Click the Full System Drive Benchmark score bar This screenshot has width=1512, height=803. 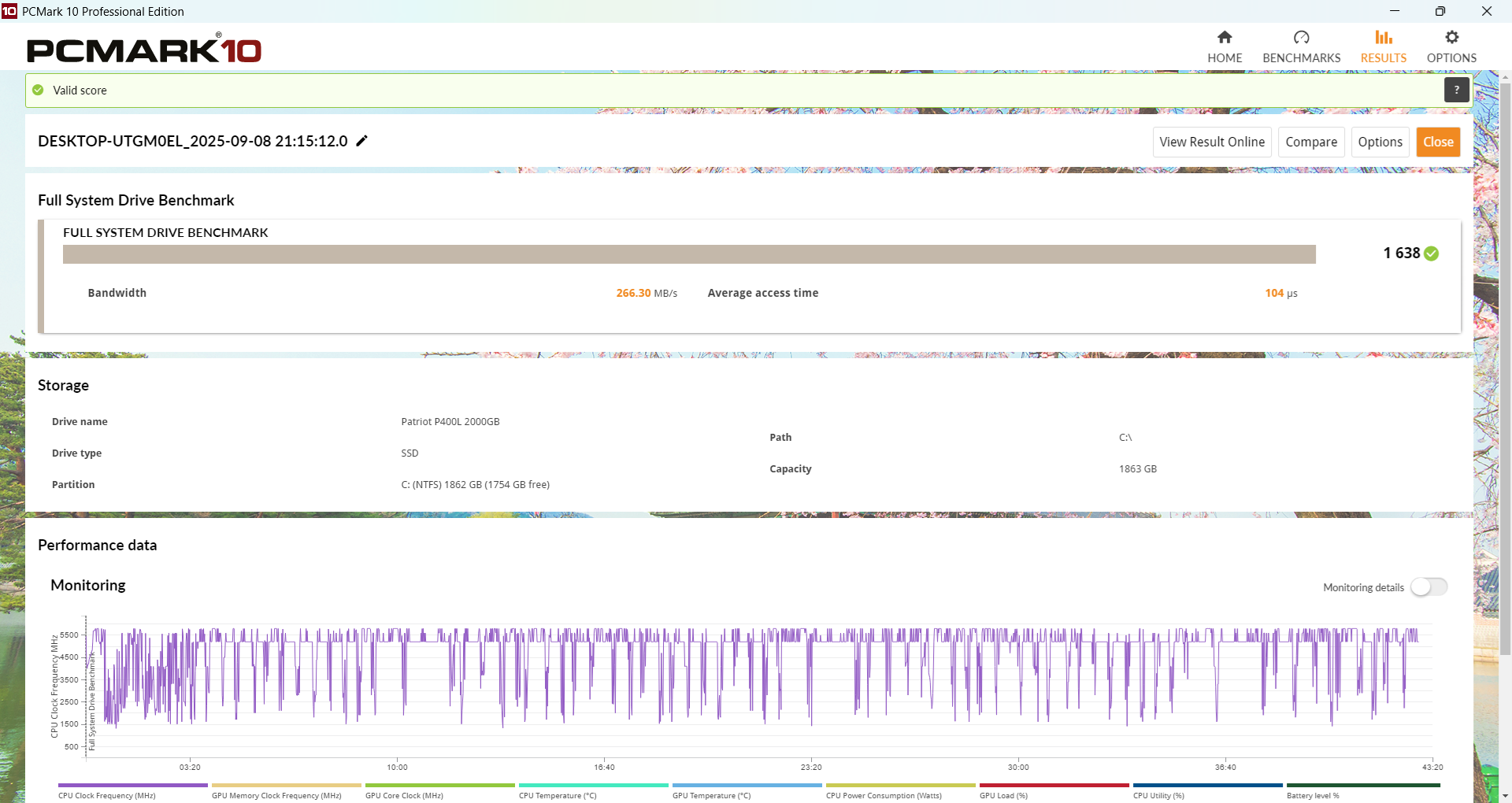pos(689,254)
